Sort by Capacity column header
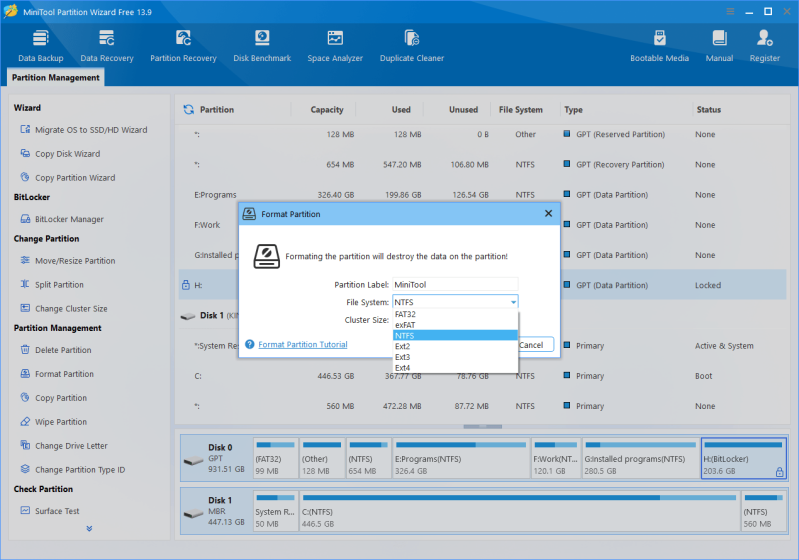 click(x=327, y=110)
